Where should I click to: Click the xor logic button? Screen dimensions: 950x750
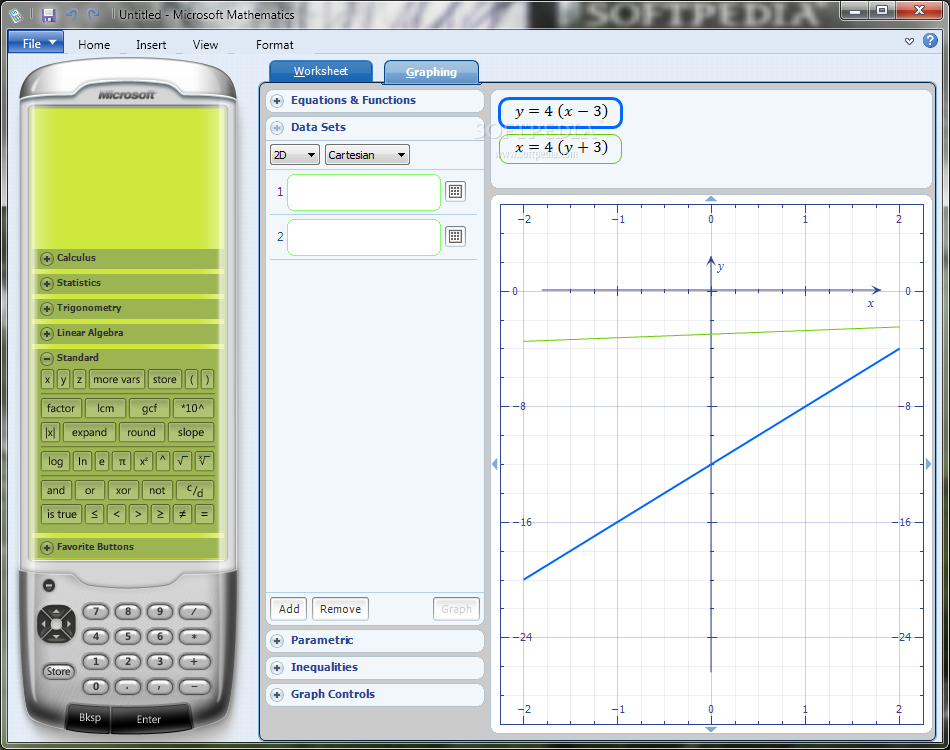124,490
